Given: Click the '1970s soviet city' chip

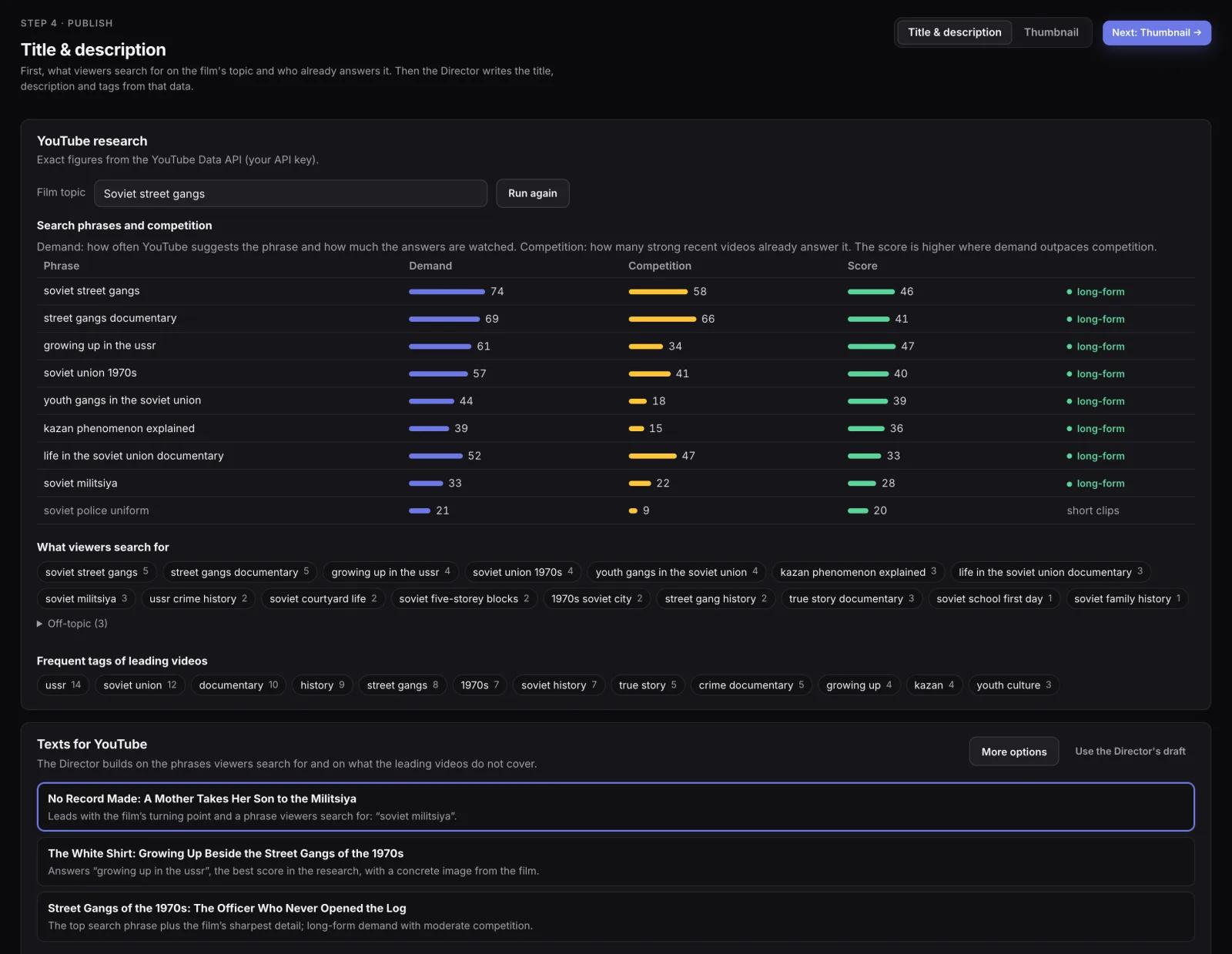Looking at the screenshot, I should click(x=597, y=598).
